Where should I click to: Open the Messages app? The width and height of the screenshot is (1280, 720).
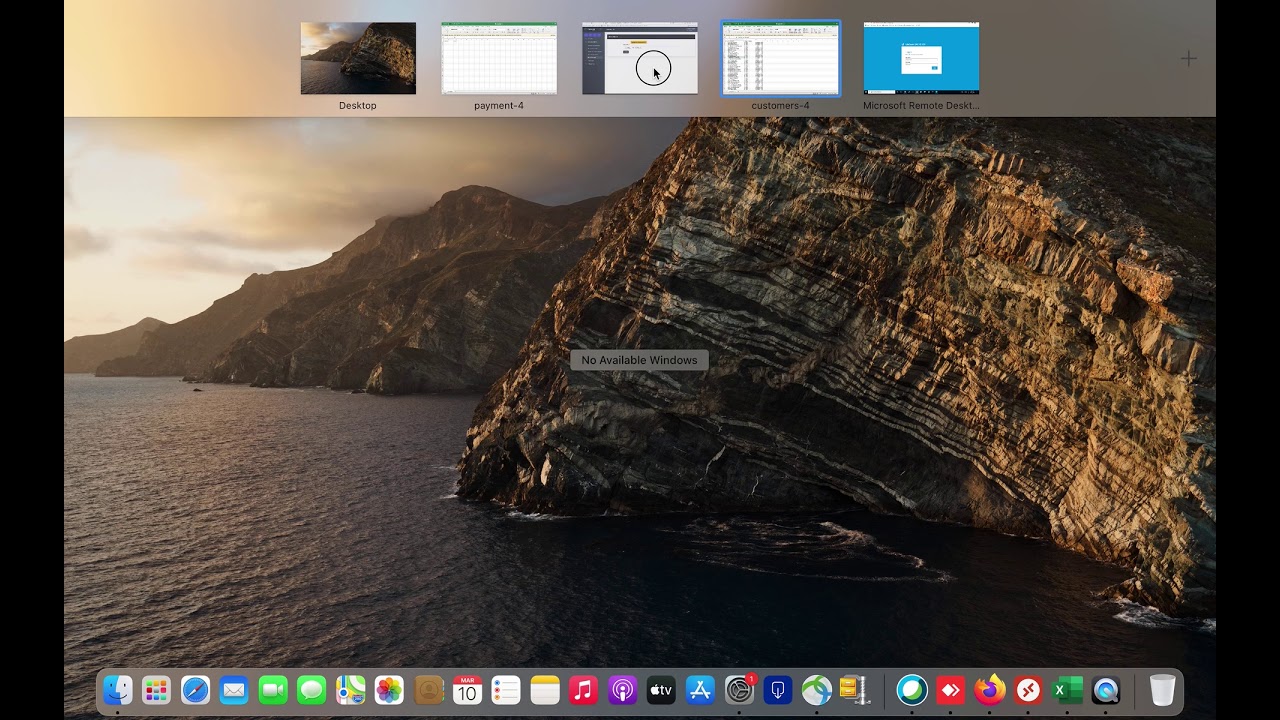point(312,690)
